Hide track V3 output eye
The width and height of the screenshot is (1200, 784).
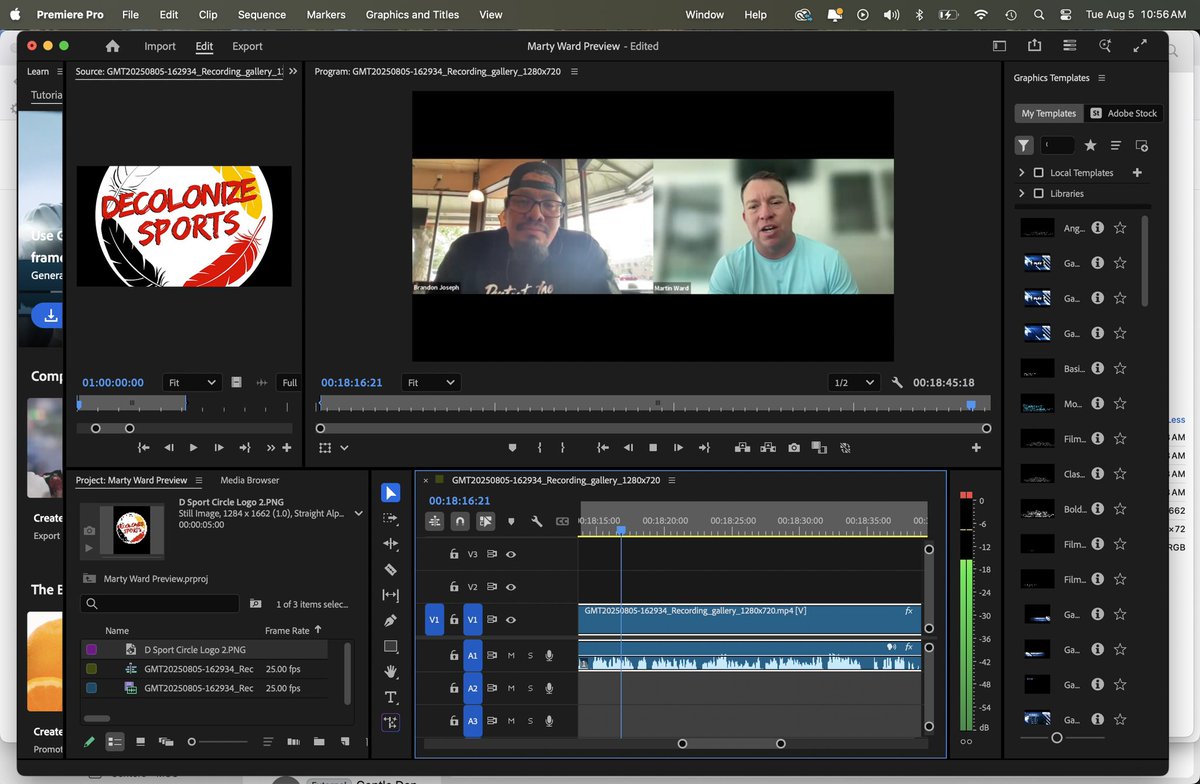[511, 554]
